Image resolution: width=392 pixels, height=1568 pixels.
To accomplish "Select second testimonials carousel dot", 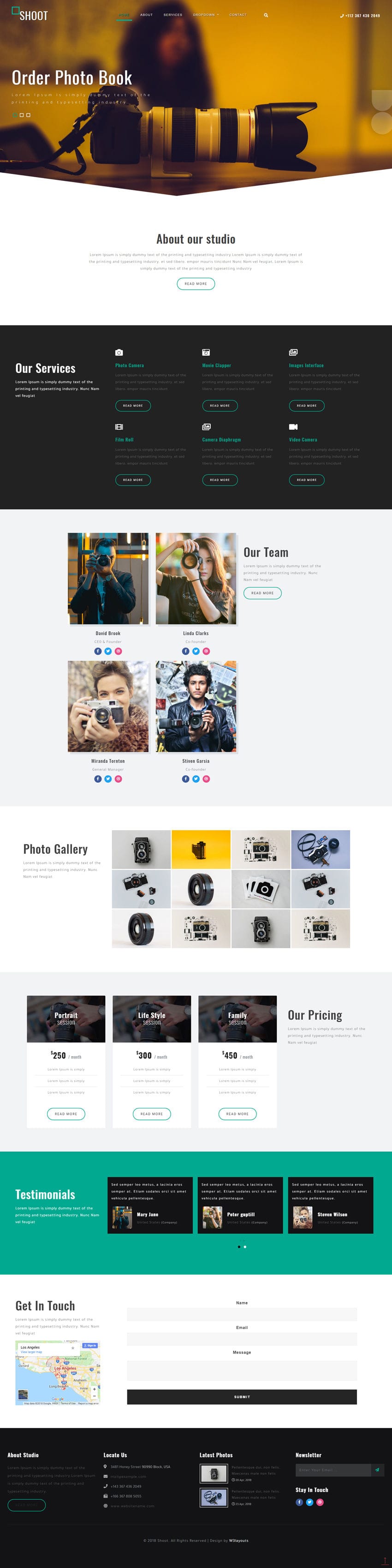I will (x=245, y=1247).
